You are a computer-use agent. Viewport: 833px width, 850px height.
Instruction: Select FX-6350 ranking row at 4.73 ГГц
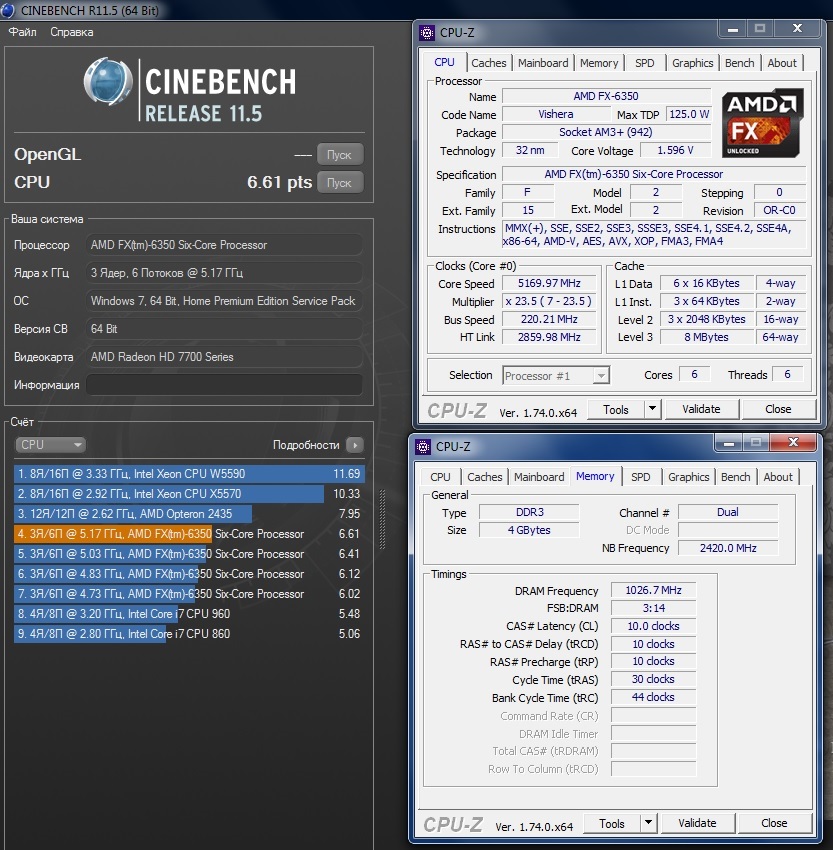[x=189, y=594]
